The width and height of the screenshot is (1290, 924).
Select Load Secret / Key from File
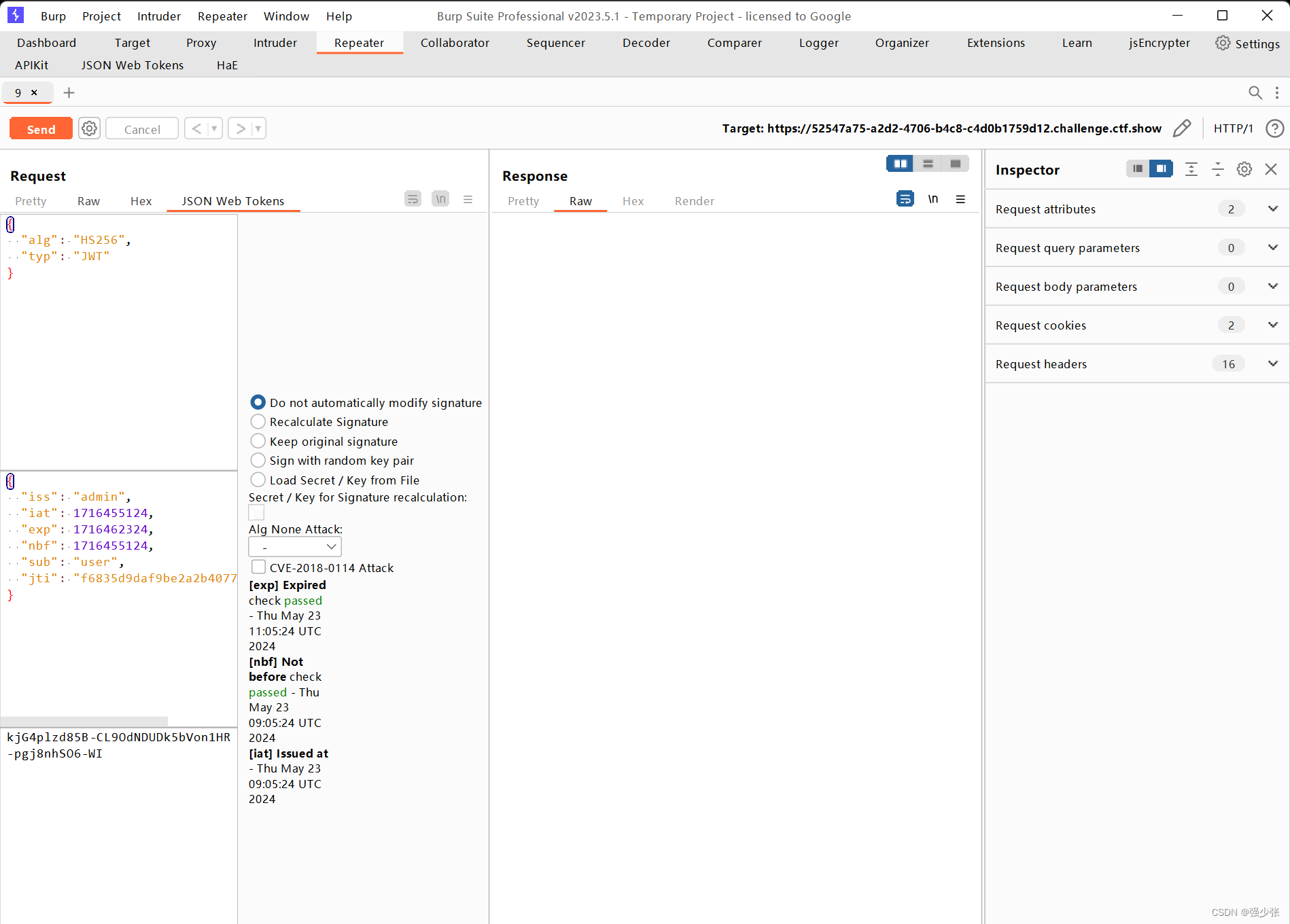[258, 480]
